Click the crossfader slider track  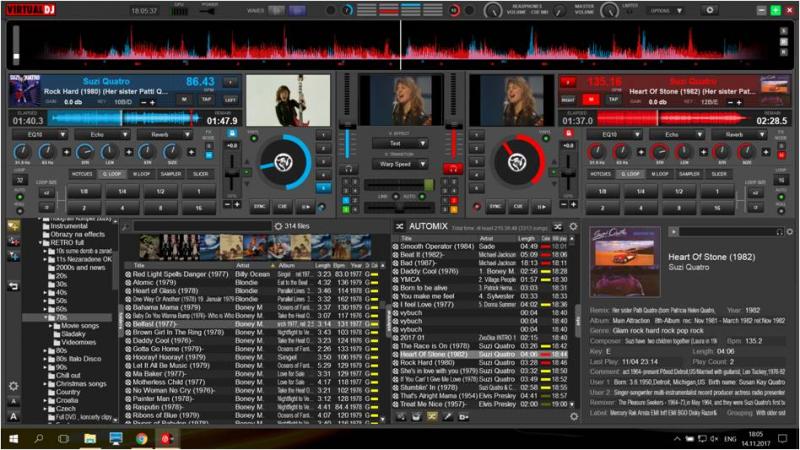[399, 207]
